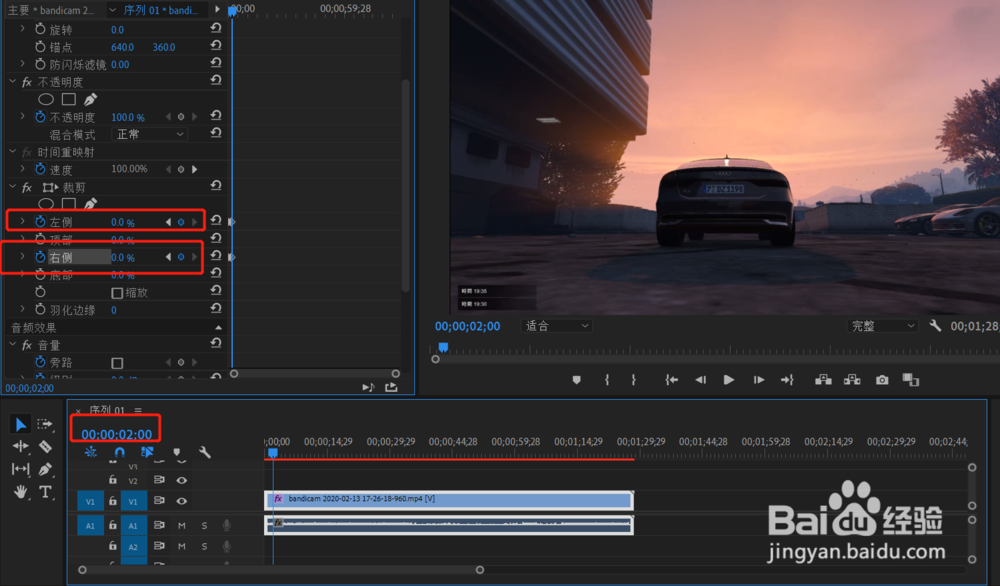Screen dimensions: 1000x586
Task: Go to In point in Program monitor
Action: (672, 380)
